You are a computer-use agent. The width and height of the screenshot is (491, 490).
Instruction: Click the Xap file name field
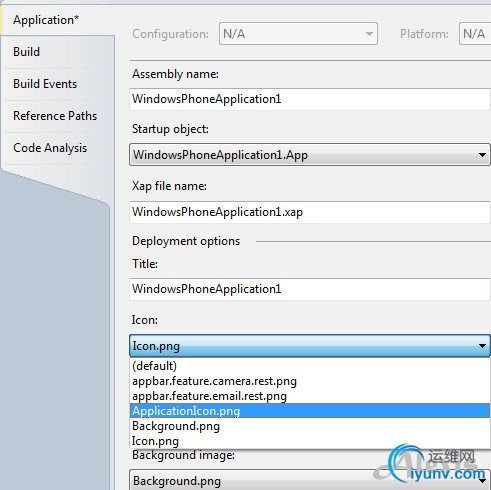310,212
